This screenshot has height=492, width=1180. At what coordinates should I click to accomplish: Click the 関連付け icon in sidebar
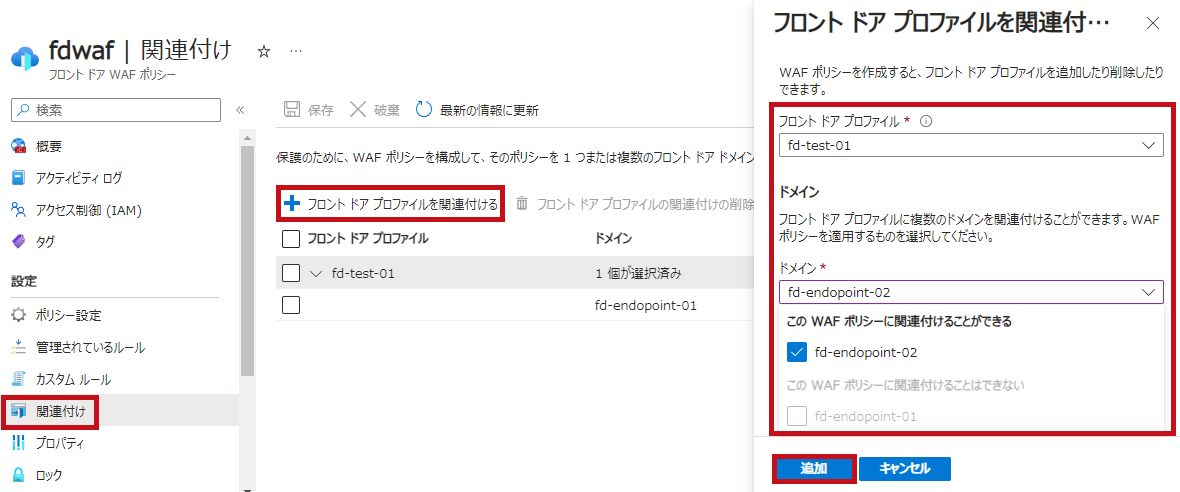click(19, 412)
